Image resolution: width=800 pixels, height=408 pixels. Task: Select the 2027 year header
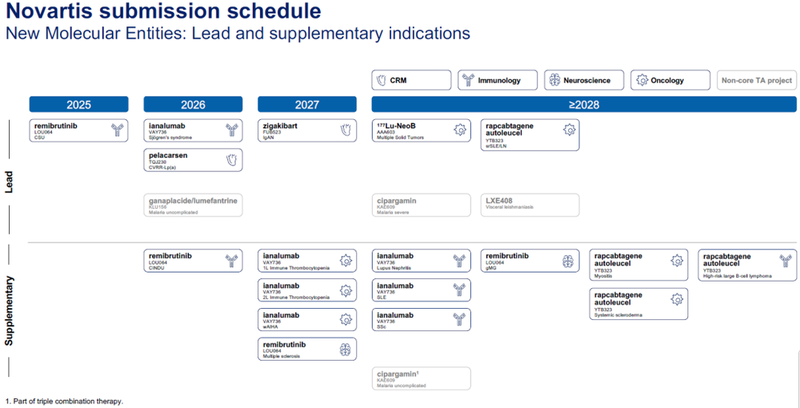click(308, 104)
